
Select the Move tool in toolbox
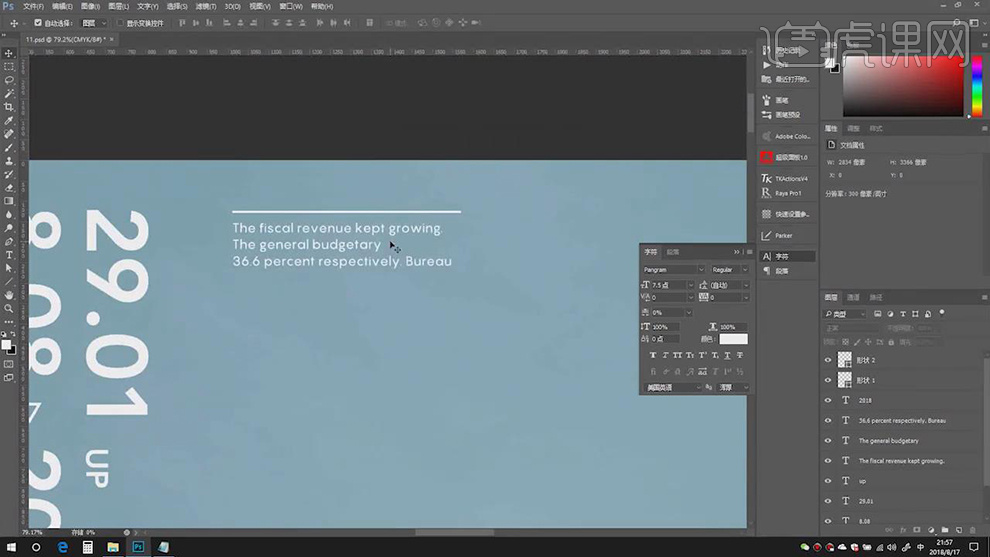coord(9,54)
